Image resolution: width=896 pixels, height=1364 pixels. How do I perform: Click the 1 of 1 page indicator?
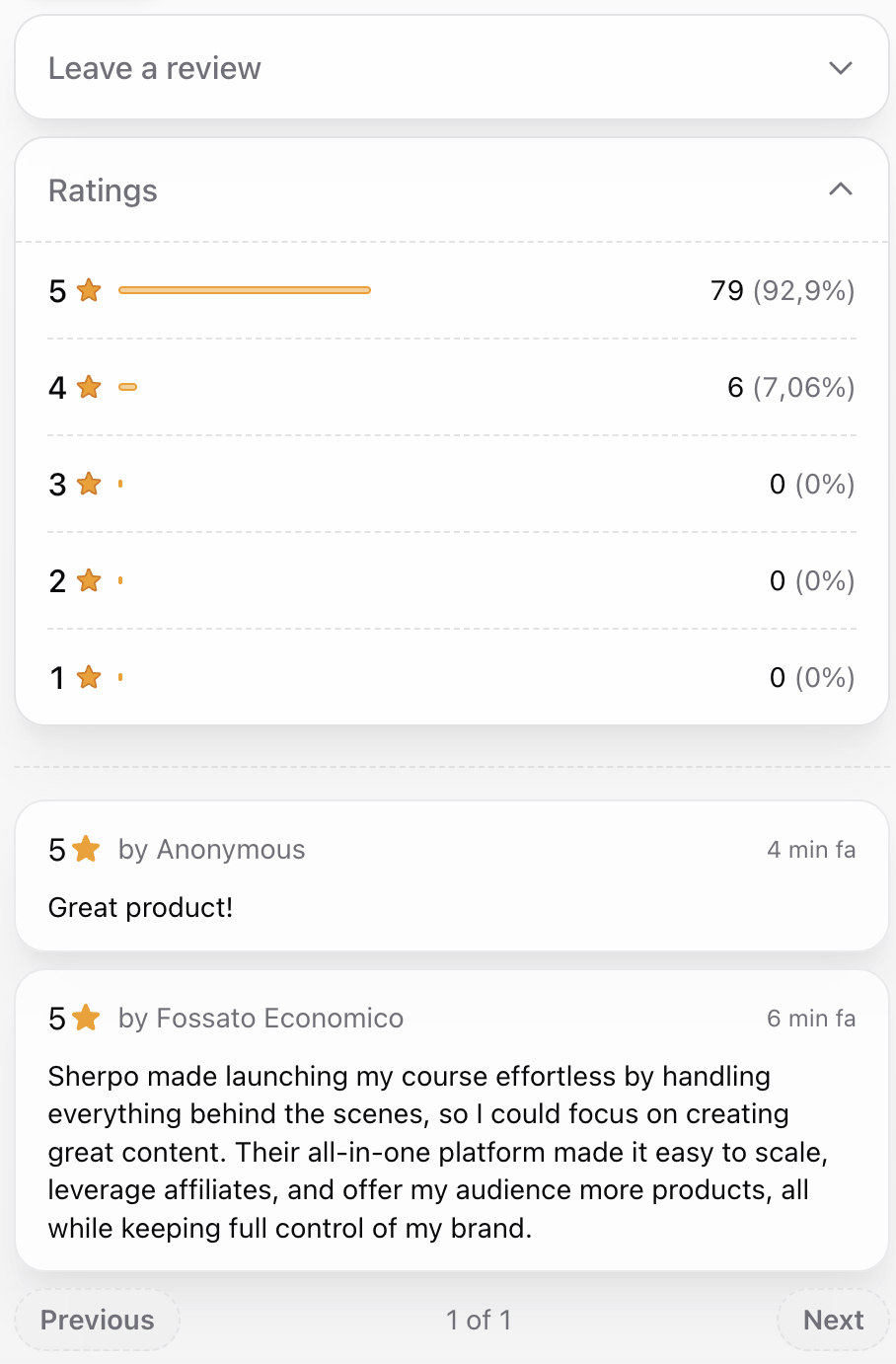pos(479,1320)
